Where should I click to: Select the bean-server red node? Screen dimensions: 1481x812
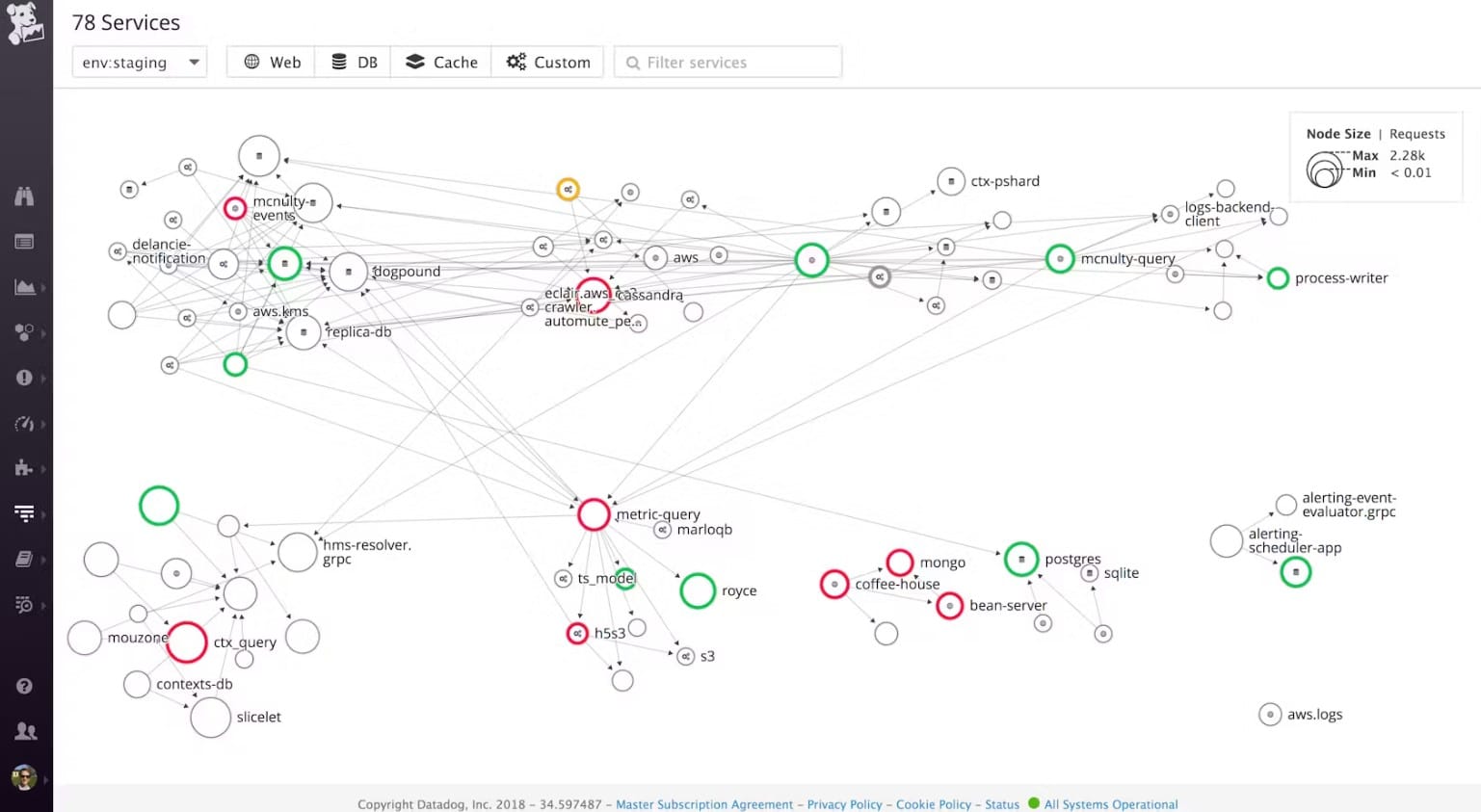(x=949, y=605)
